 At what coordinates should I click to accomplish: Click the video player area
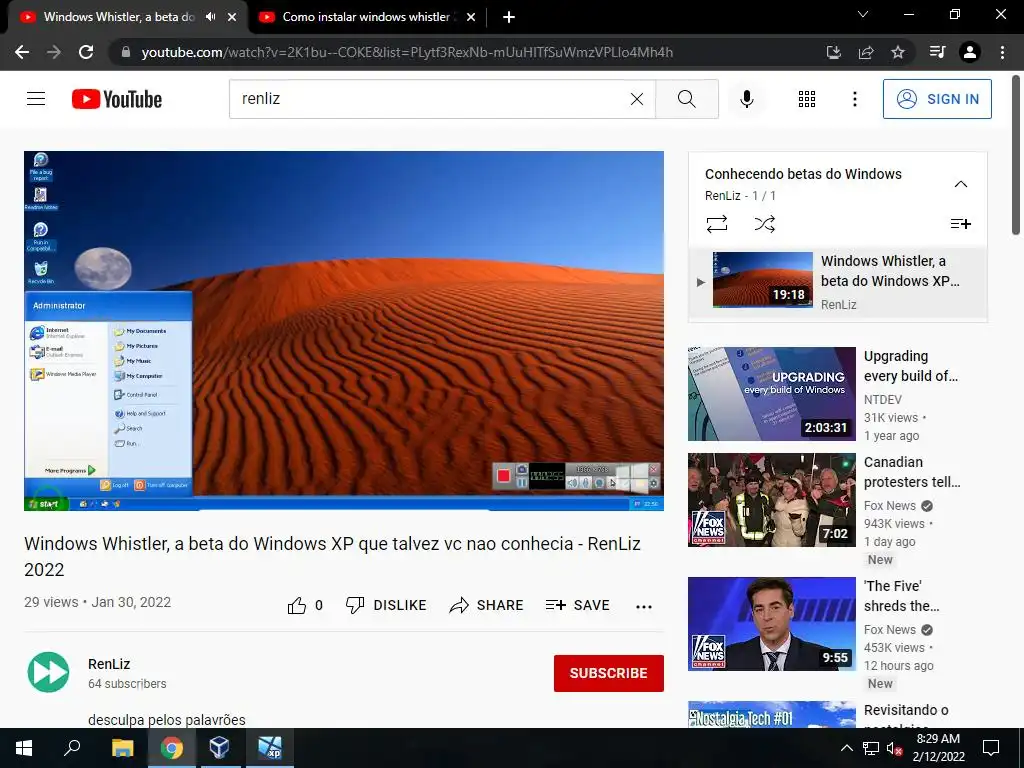(344, 330)
